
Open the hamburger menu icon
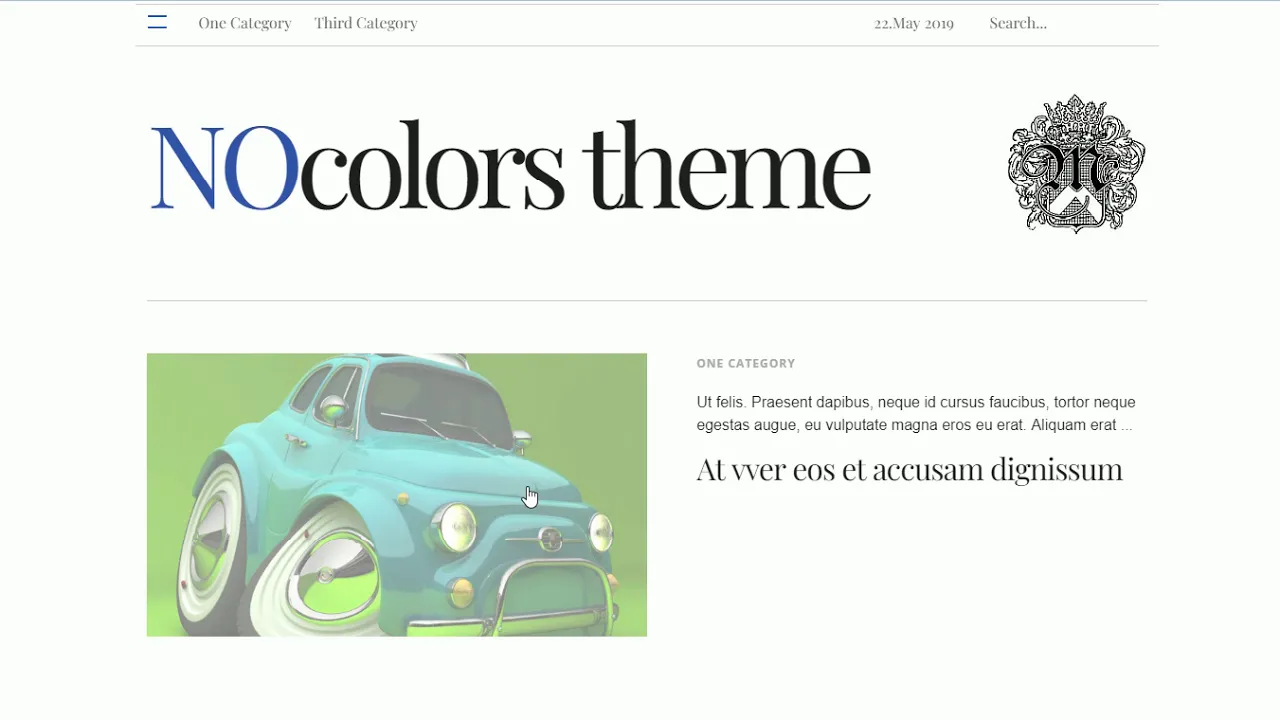click(x=157, y=22)
